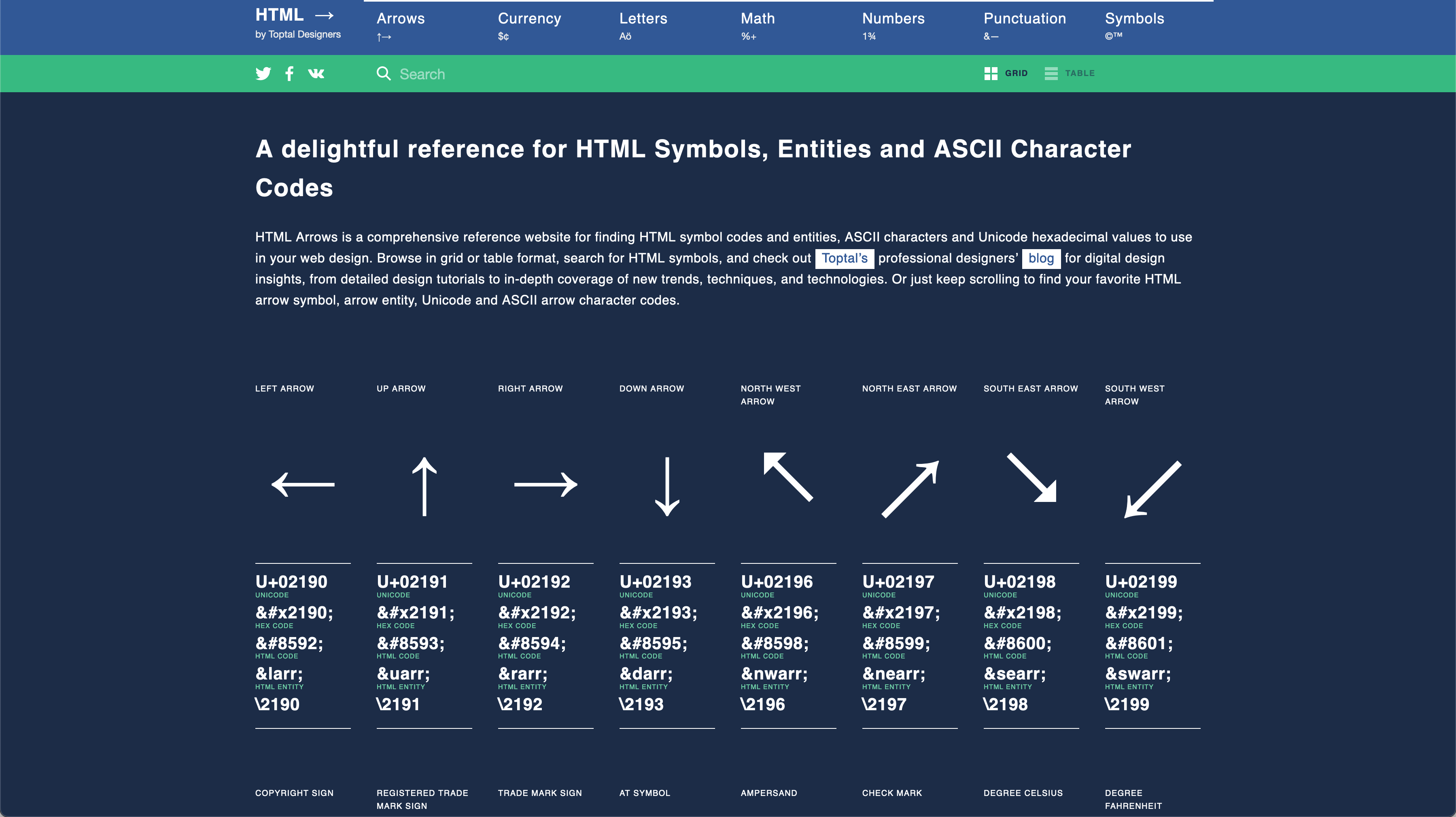
Task: Click the UP ARROW title
Action: pos(401,389)
